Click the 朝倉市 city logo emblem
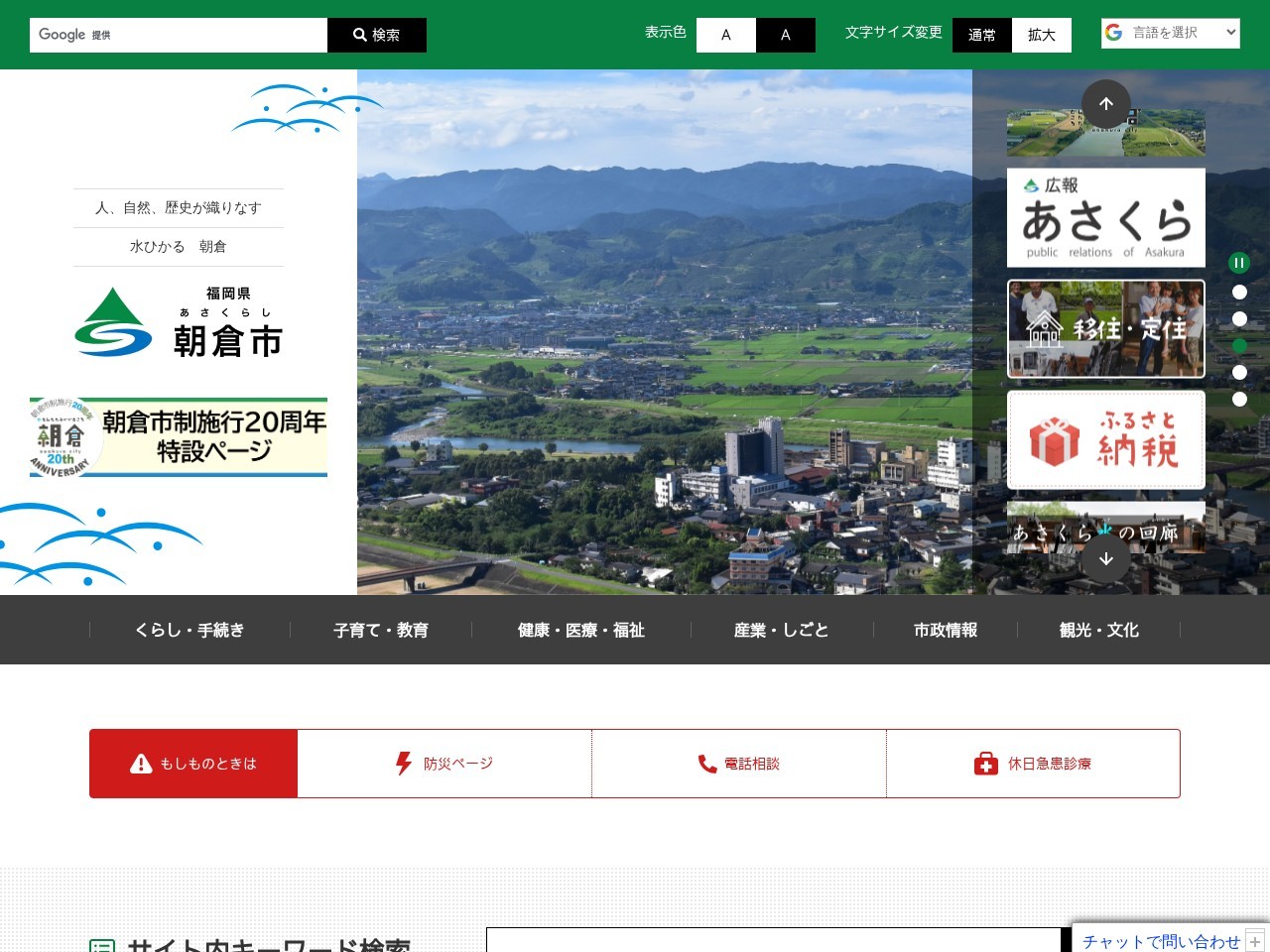Screen dimensions: 1270x952 112,320
